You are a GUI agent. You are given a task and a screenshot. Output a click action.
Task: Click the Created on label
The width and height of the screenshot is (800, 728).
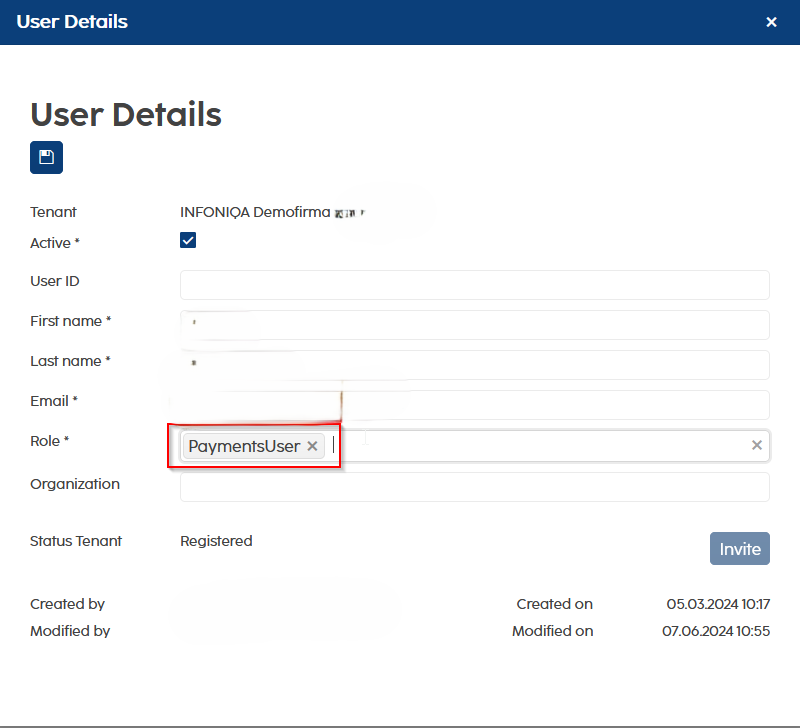point(555,604)
